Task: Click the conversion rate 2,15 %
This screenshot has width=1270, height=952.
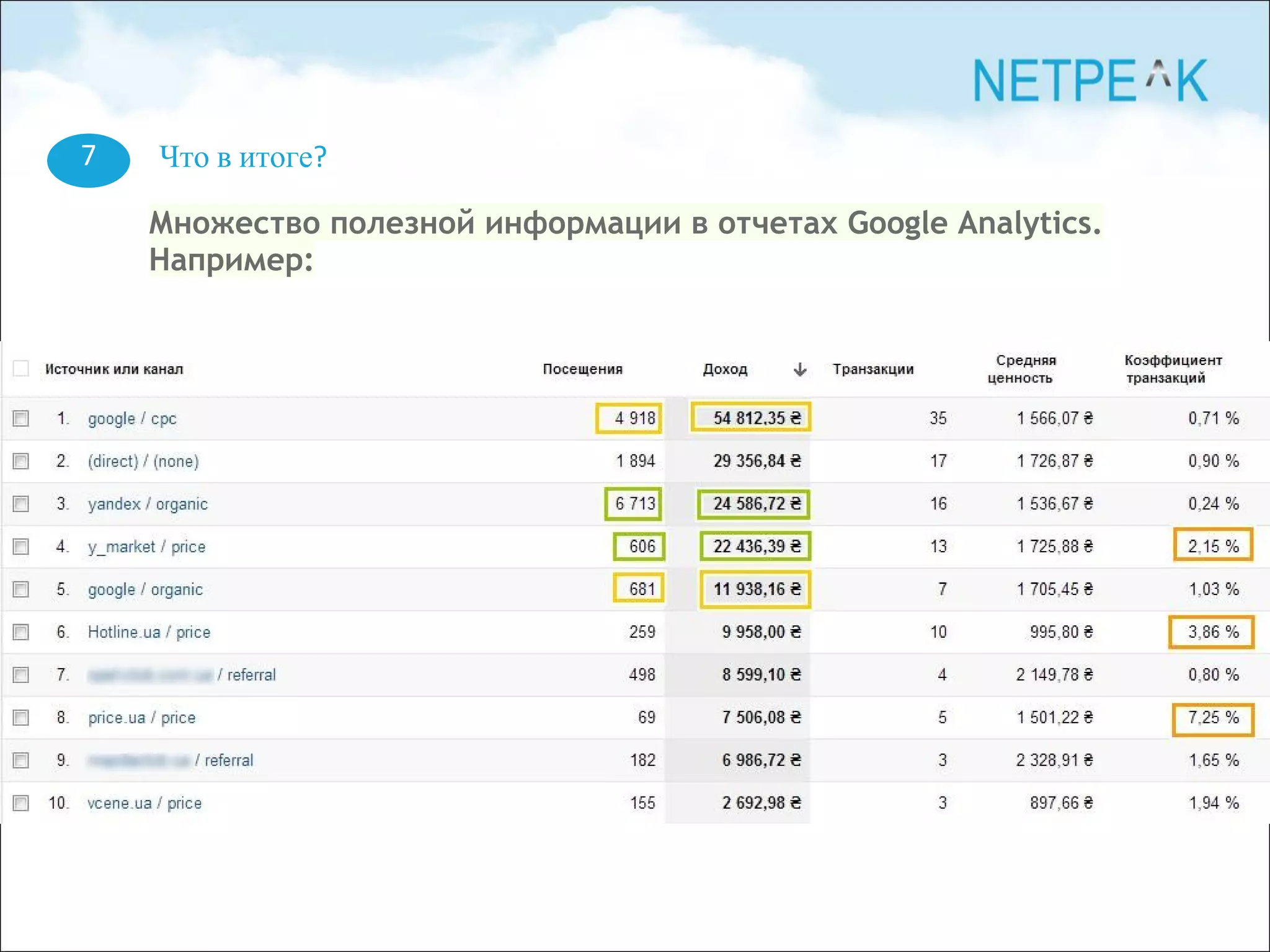Action: pos(1214,547)
